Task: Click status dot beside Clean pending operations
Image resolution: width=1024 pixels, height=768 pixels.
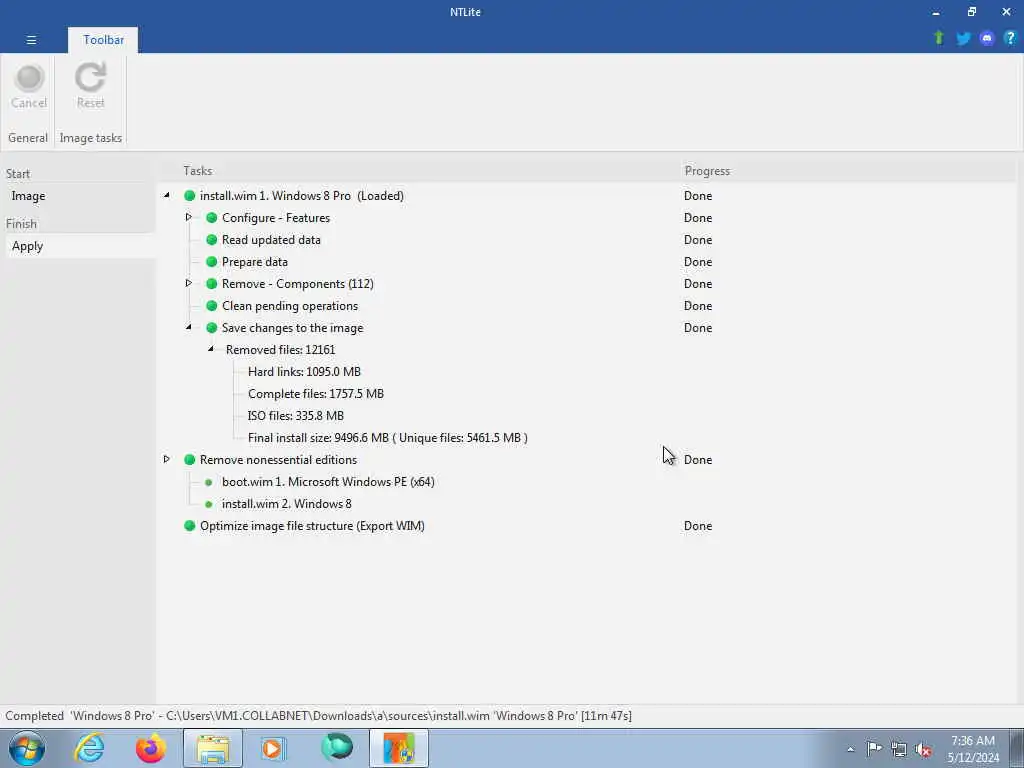Action: coord(212,306)
